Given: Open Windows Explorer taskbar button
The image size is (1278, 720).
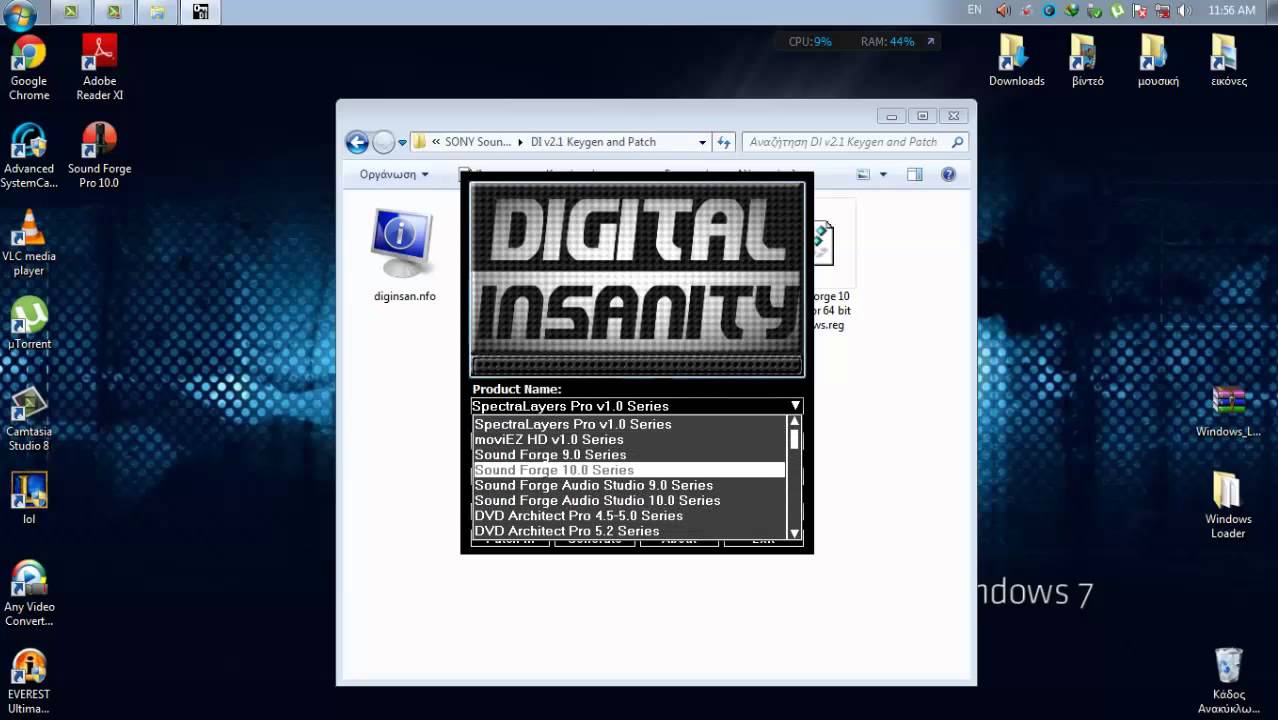Looking at the screenshot, I should pos(158,12).
